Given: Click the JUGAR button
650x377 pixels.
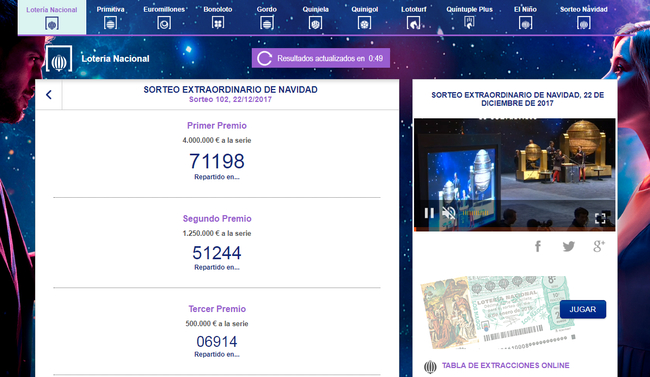Looking at the screenshot, I should tap(582, 309).
